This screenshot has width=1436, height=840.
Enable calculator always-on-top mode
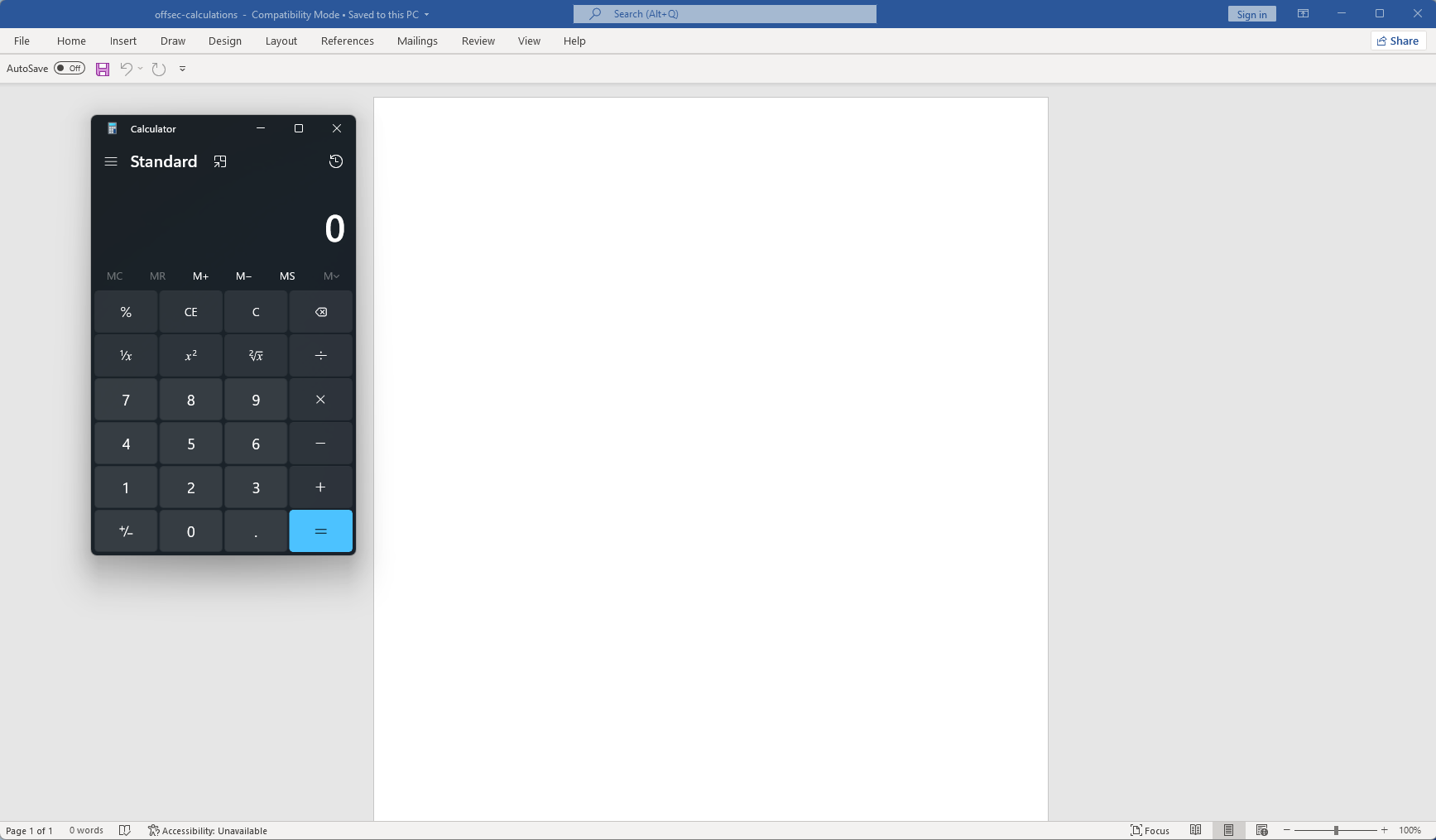[220, 161]
